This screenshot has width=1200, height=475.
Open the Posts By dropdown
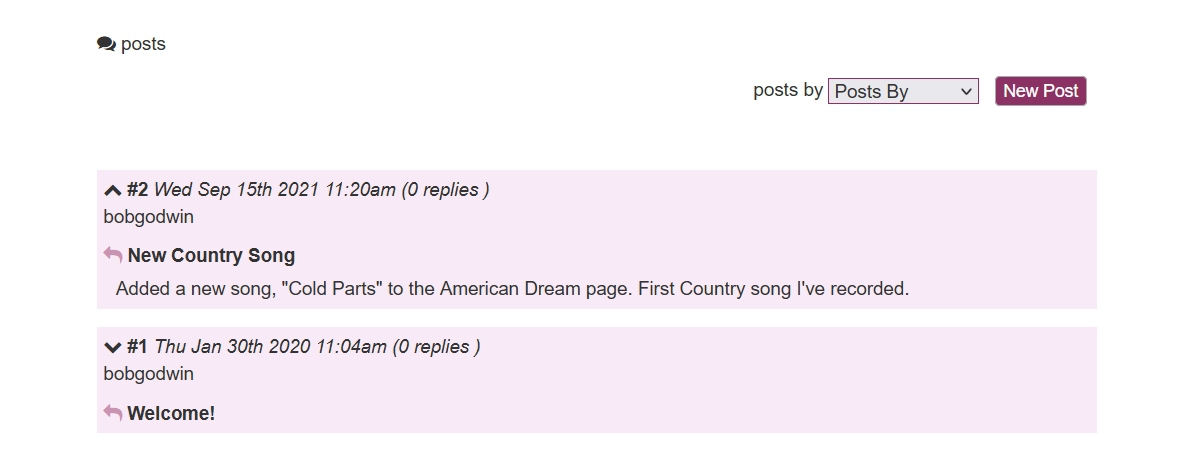903,91
